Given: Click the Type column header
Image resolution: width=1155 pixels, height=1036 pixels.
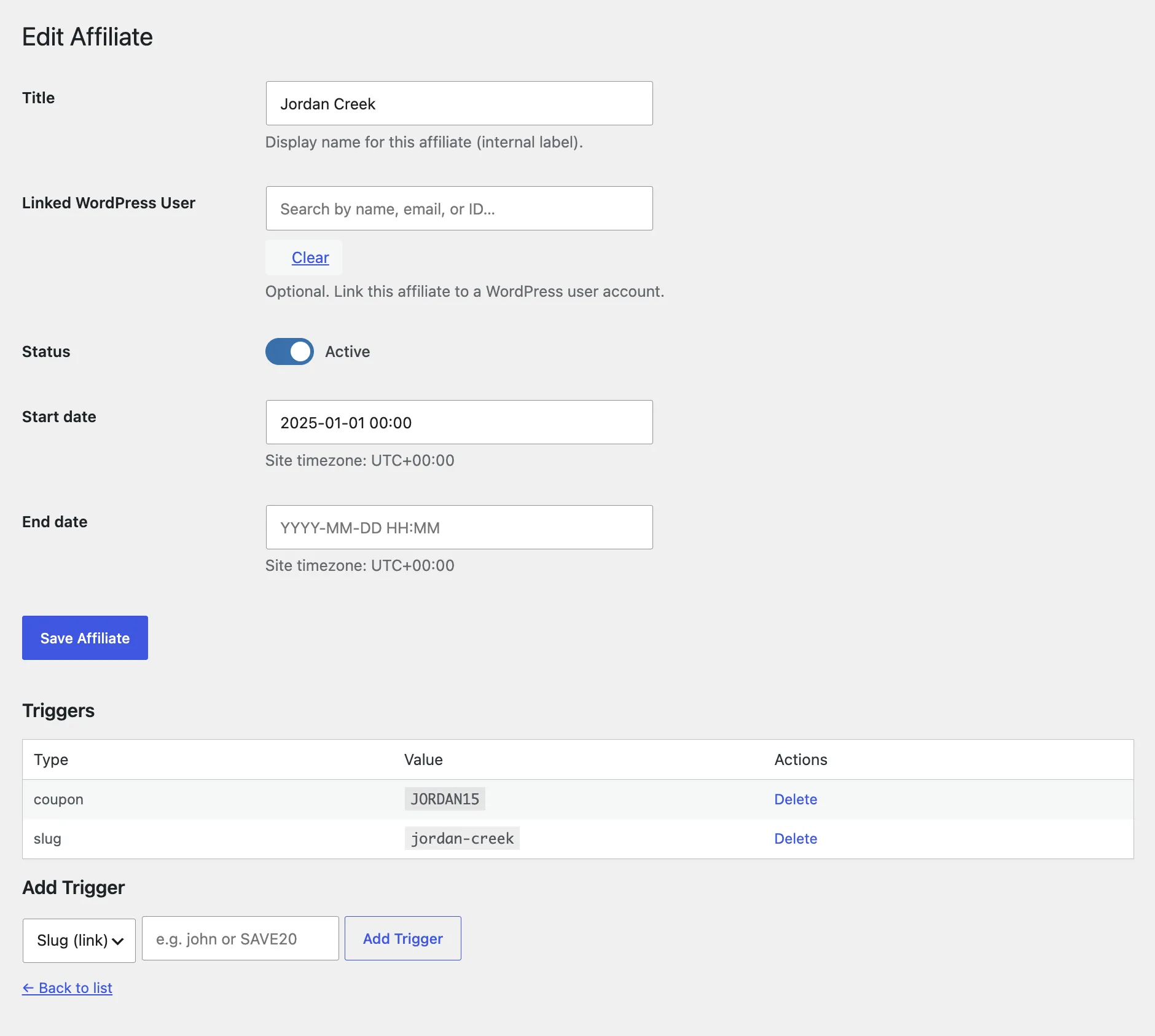Looking at the screenshot, I should tap(51, 759).
